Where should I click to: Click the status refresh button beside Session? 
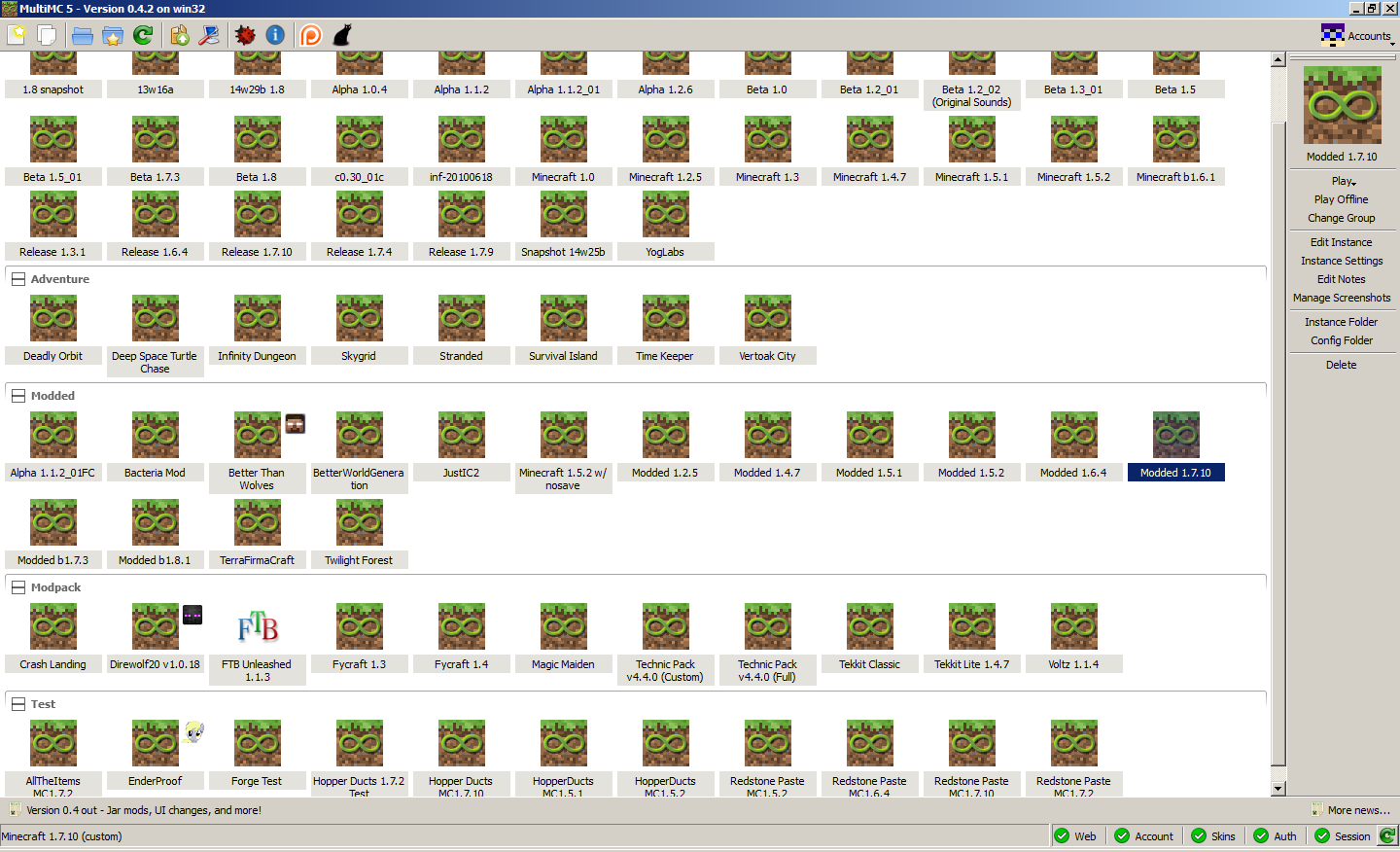[x=1387, y=835]
